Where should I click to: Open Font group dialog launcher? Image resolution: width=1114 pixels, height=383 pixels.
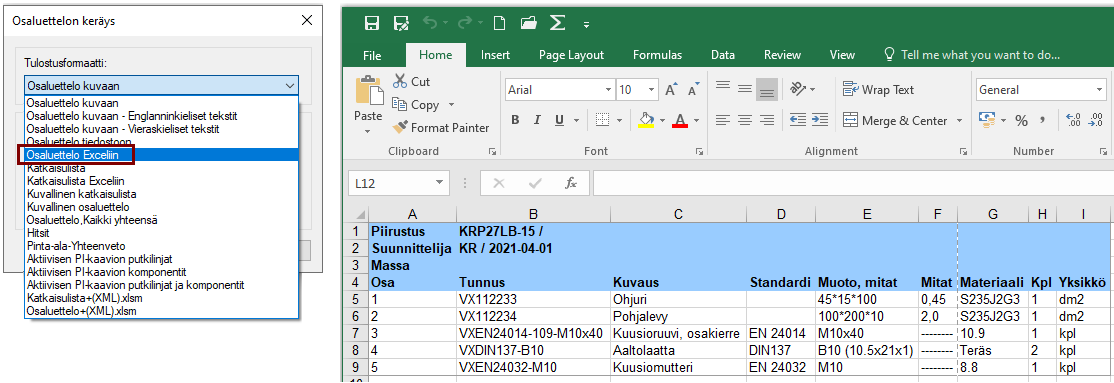pos(700,151)
